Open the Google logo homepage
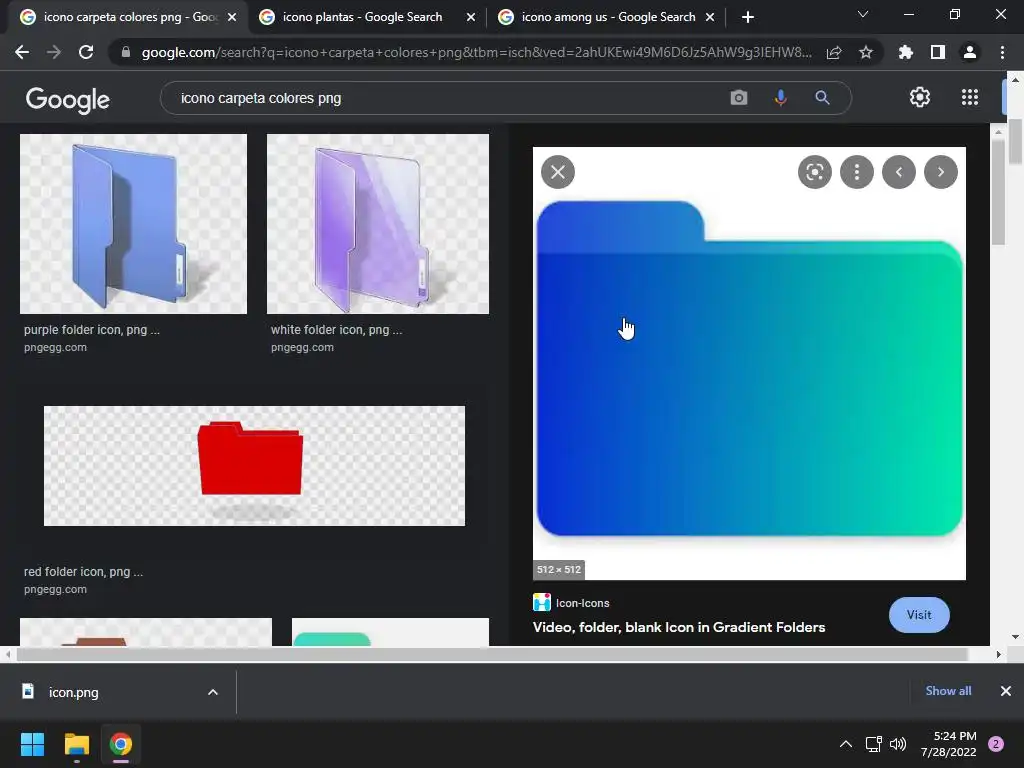Screen dimensions: 1024x768 (x=67, y=99)
